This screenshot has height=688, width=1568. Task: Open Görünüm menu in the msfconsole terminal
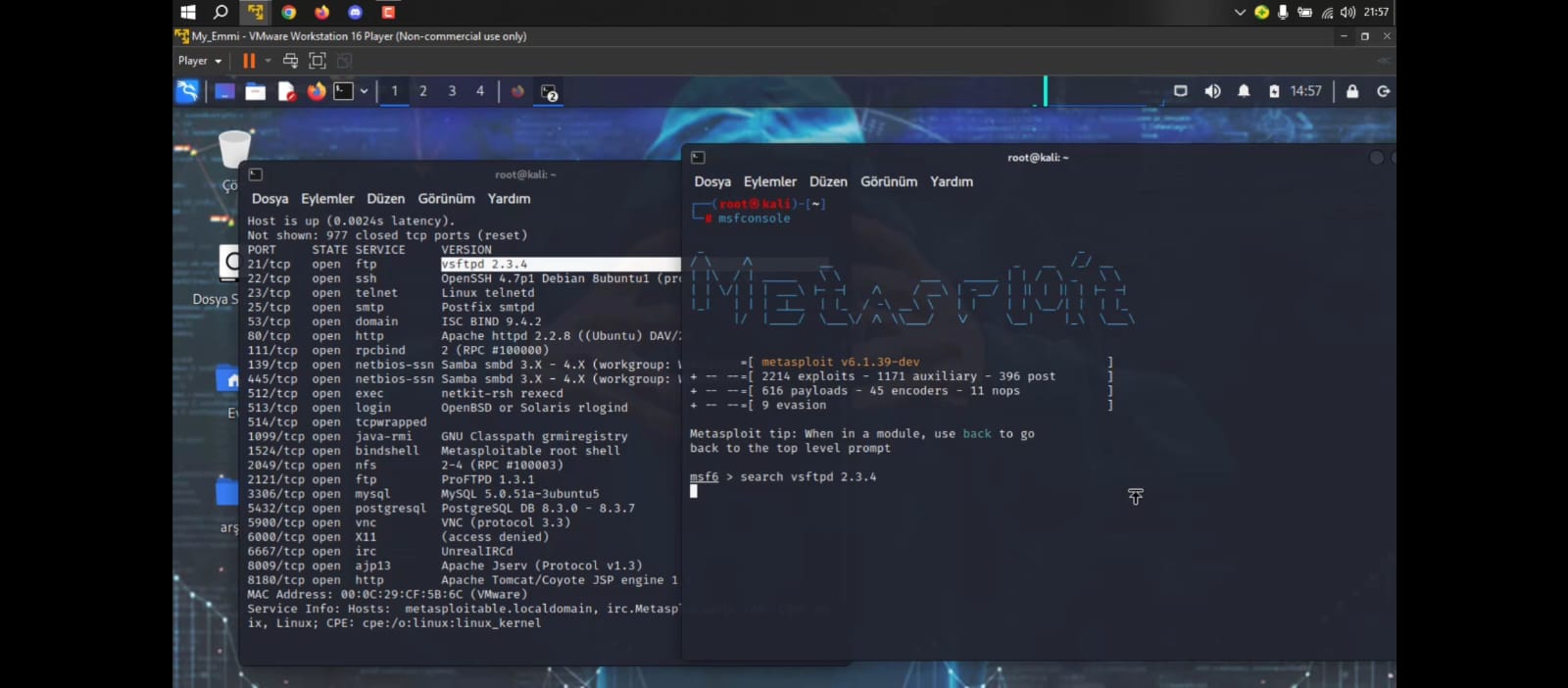889,182
